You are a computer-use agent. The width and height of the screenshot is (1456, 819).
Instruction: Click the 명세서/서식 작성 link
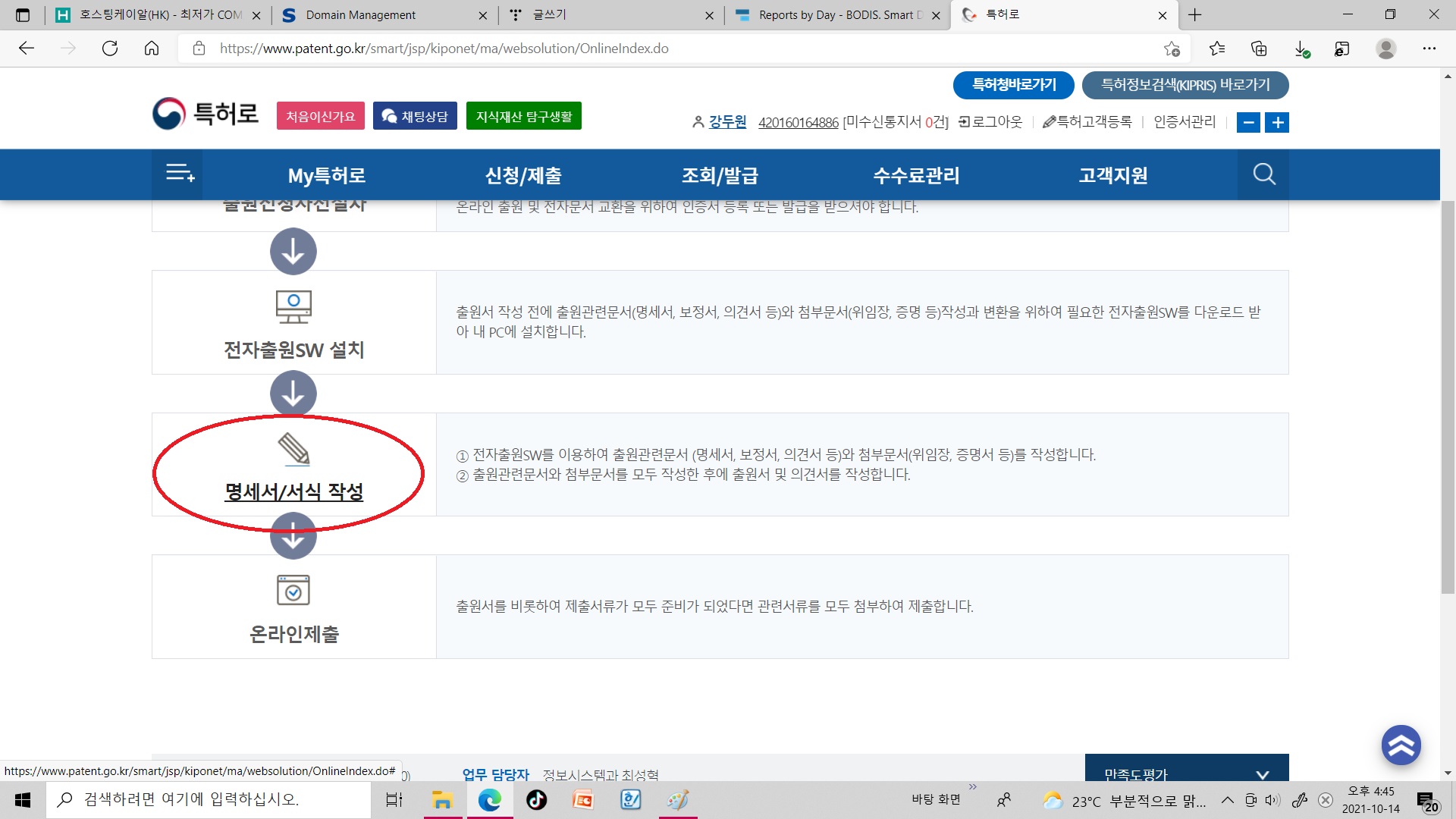pyautogui.click(x=294, y=491)
